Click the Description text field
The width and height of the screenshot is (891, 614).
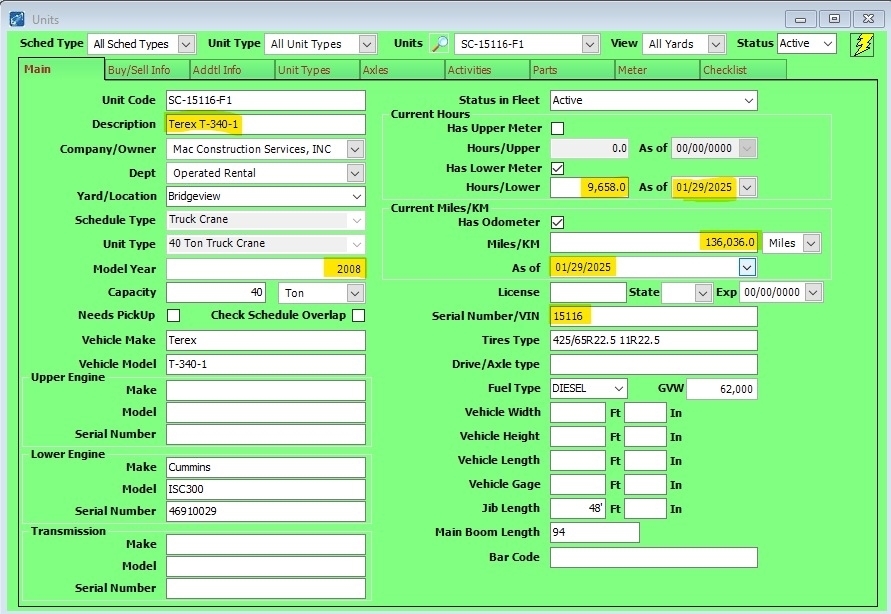tap(266, 124)
